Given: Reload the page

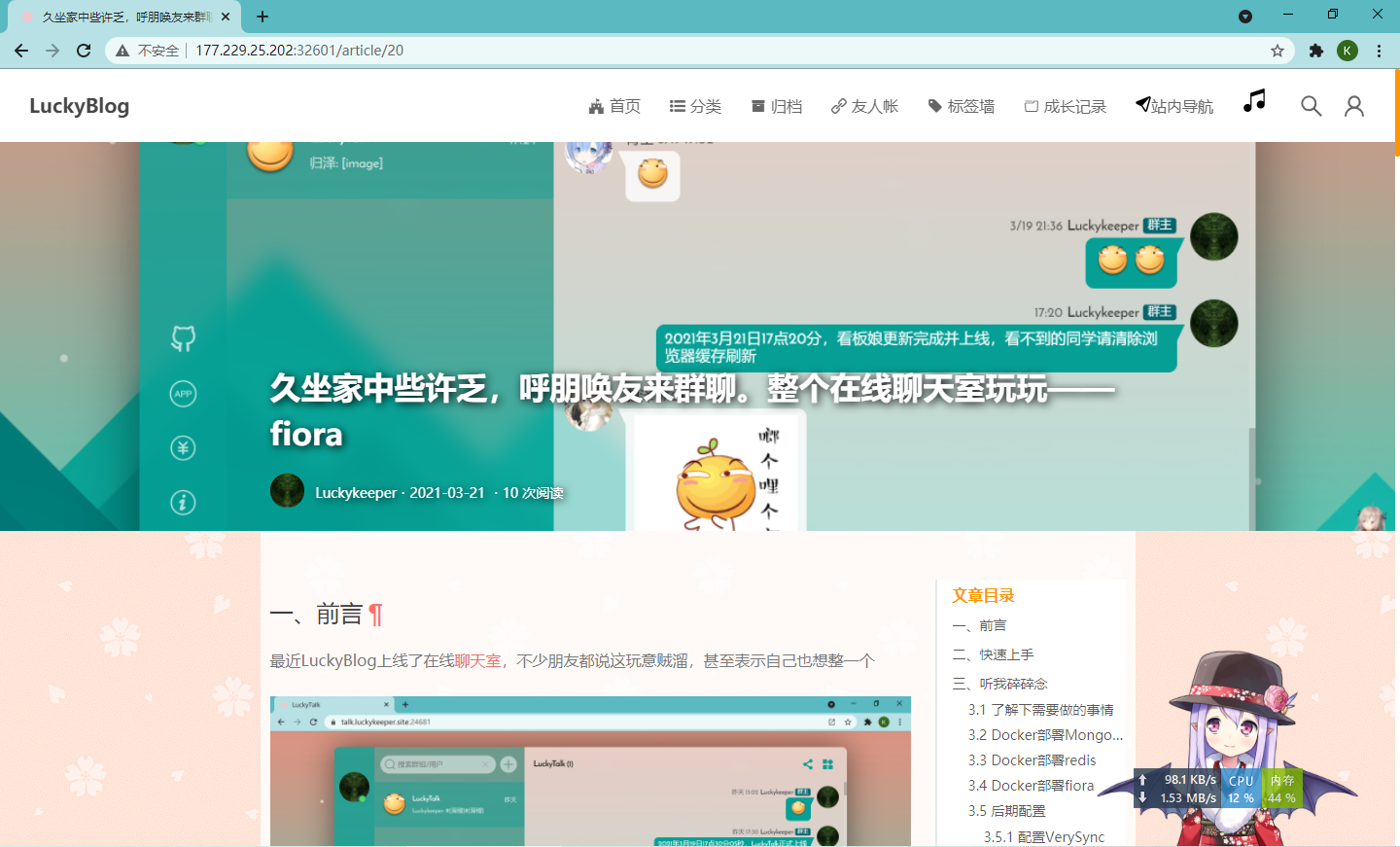Looking at the screenshot, I should pyautogui.click(x=84, y=51).
